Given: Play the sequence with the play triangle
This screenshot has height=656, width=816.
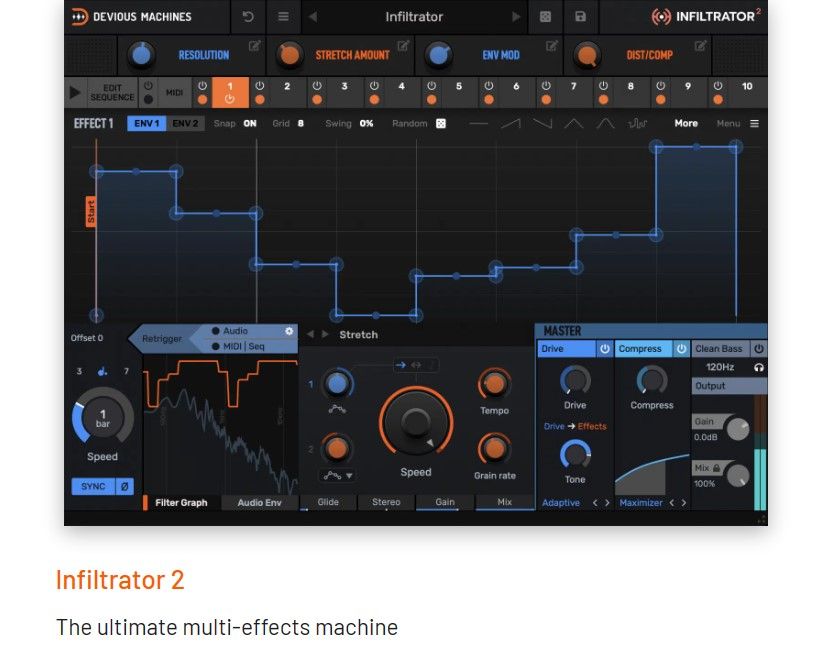Looking at the screenshot, I should coord(75,93).
